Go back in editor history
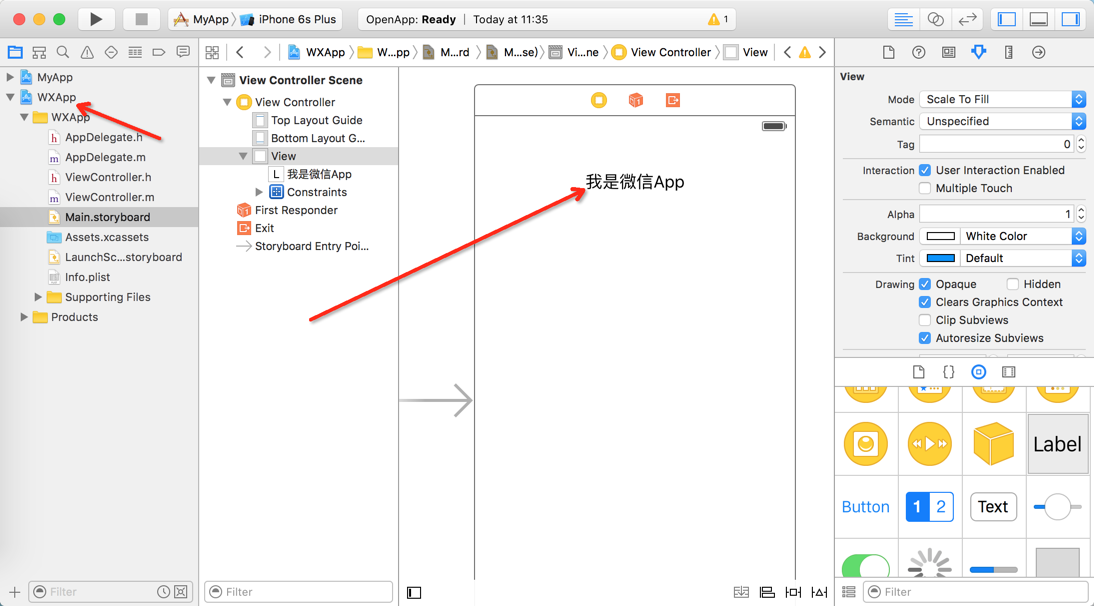Image resolution: width=1094 pixels, height=606 pixels. point(240,52)
